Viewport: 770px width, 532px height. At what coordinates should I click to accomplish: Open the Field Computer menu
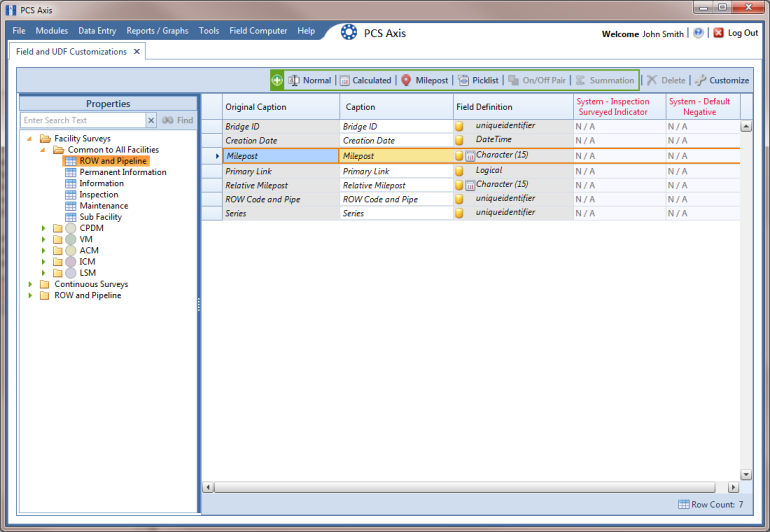tap(258, 30)
